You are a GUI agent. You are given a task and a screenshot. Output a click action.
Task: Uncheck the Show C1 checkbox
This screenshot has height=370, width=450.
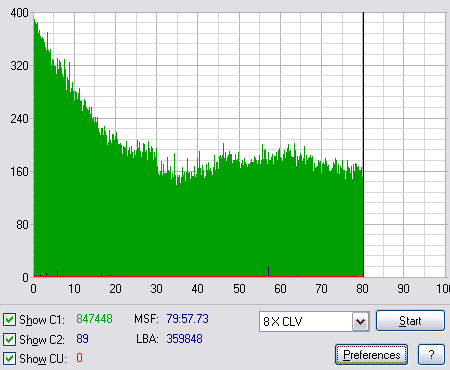(9, 319)
